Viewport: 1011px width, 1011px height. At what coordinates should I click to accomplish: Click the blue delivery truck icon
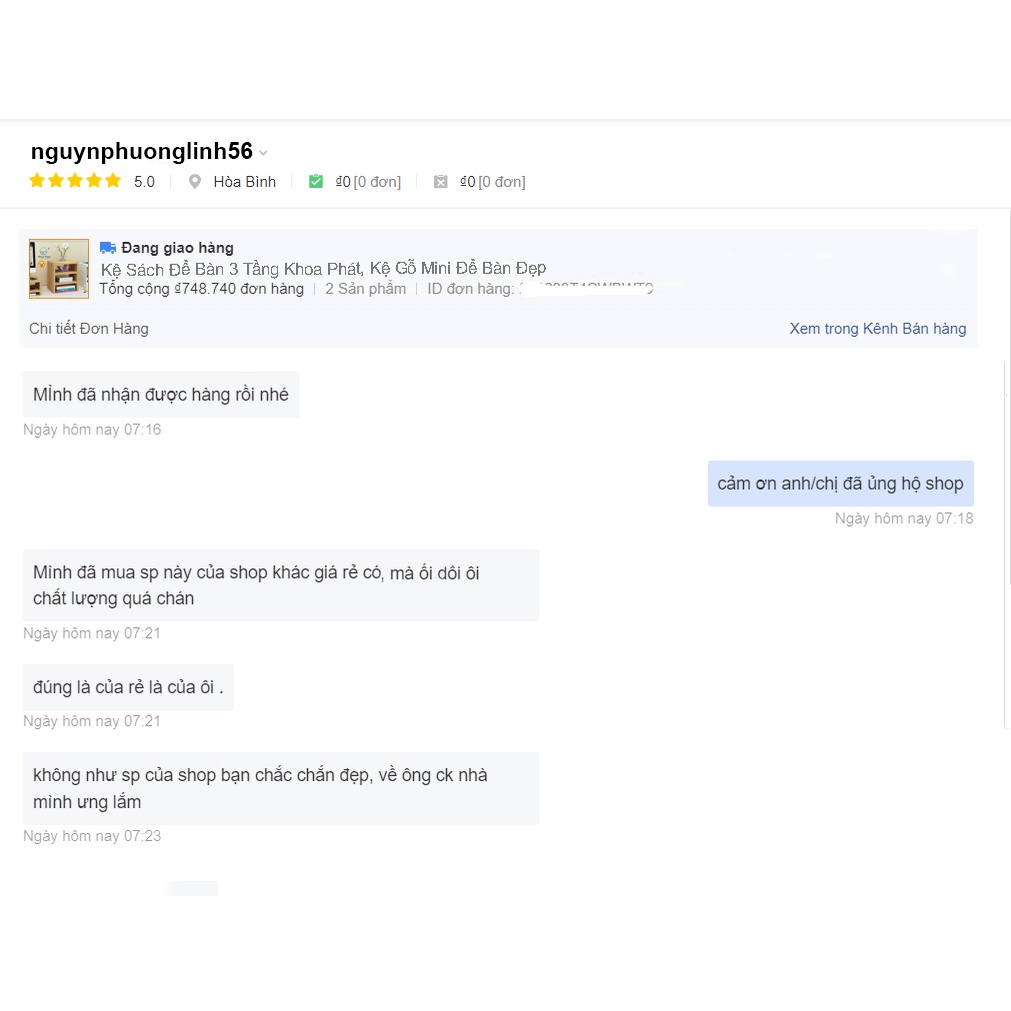(108, 248)
